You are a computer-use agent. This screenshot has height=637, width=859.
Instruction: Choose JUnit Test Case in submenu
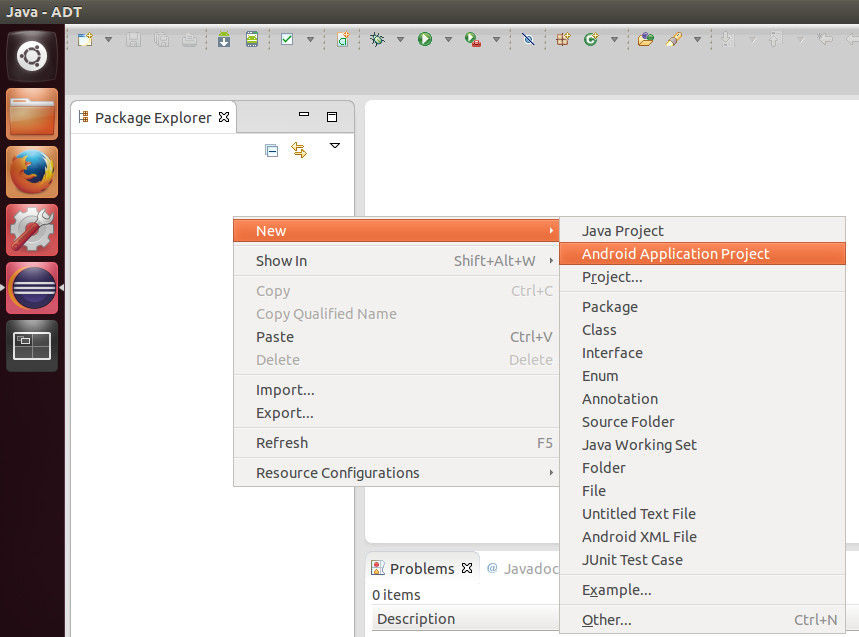coord(702,560)
